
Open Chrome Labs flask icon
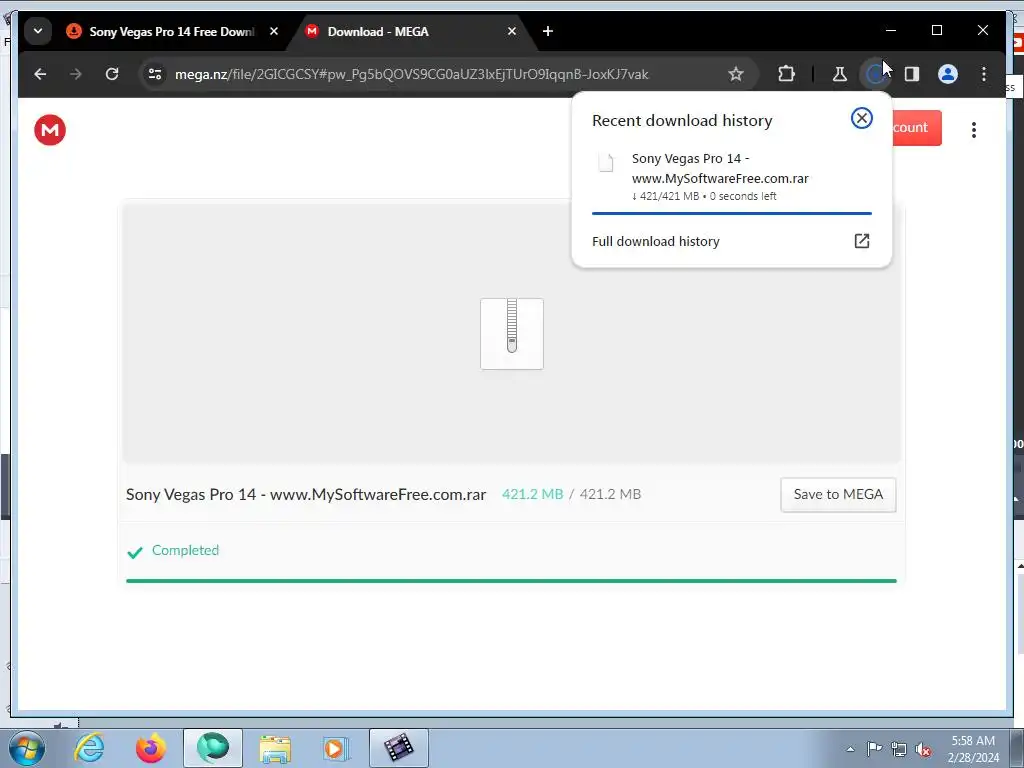840,74
